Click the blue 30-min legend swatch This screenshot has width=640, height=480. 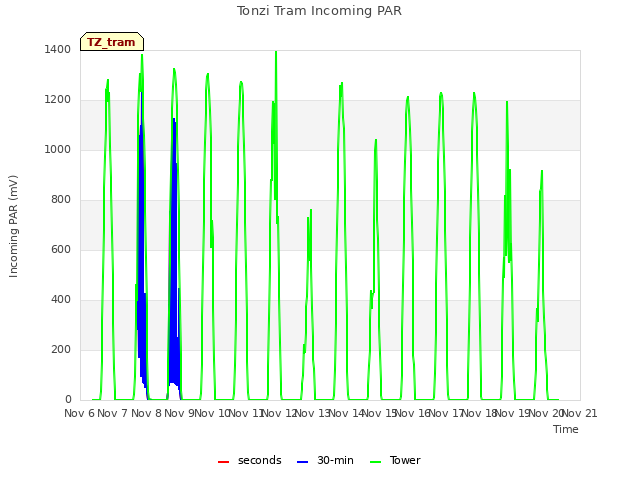(x=302, y=462)
